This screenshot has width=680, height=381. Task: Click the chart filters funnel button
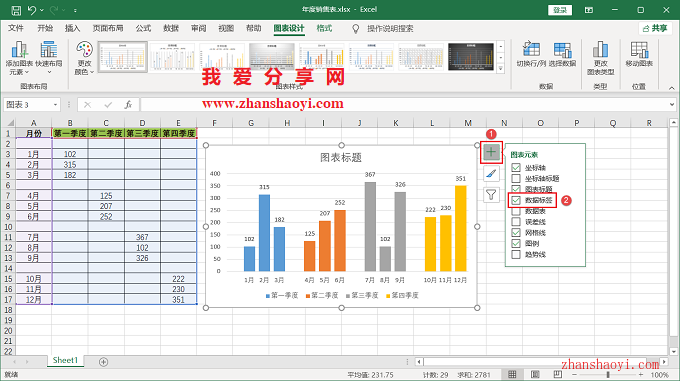point(491,195)
